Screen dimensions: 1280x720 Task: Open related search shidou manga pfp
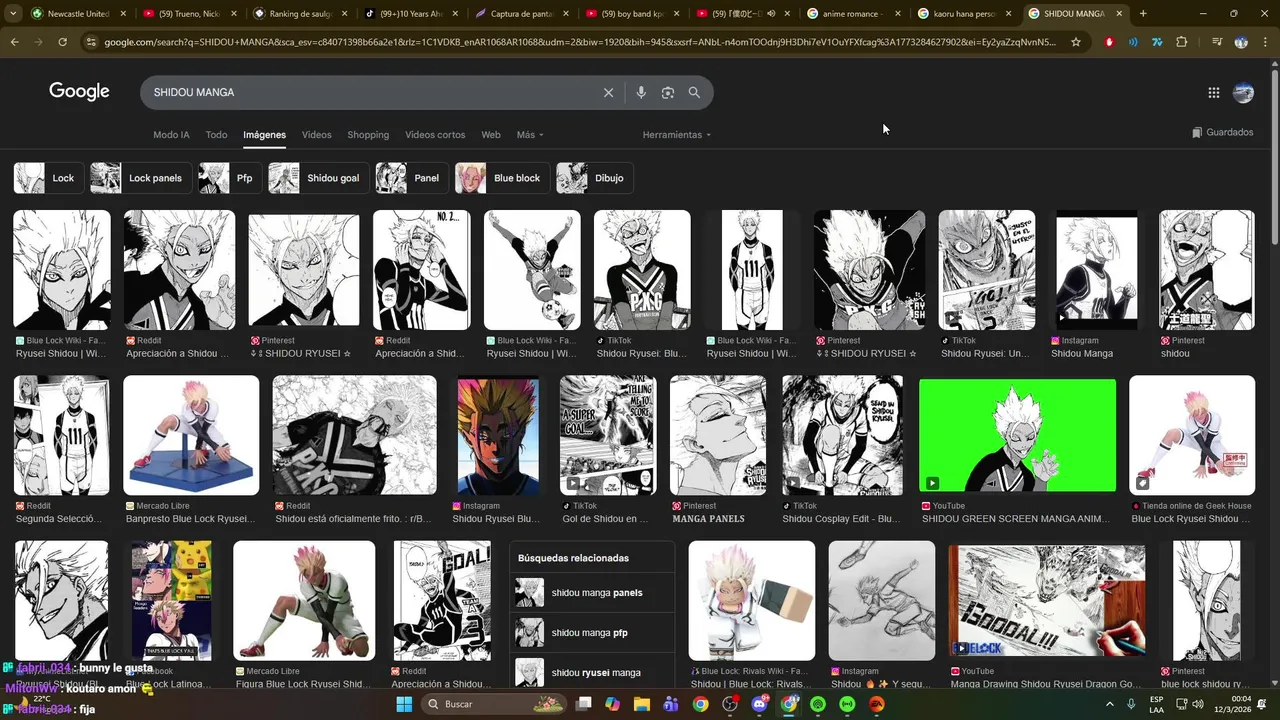[592, 633]
